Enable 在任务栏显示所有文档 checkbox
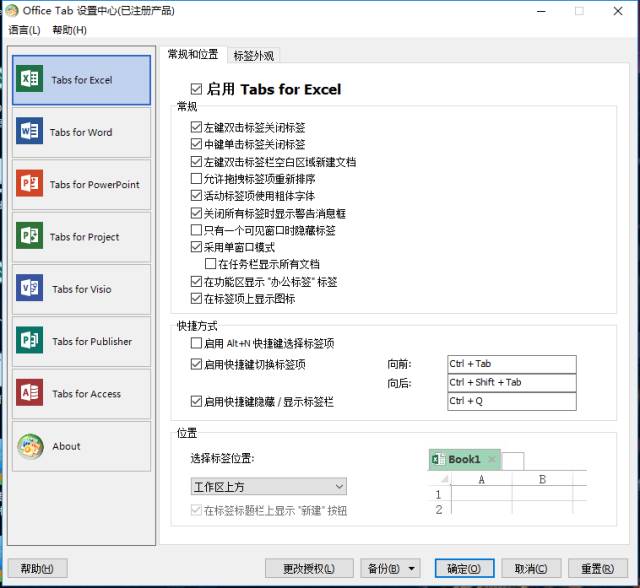Image resolution: width=640 pixels, height=588 pixels. click(x=211, y=264)
